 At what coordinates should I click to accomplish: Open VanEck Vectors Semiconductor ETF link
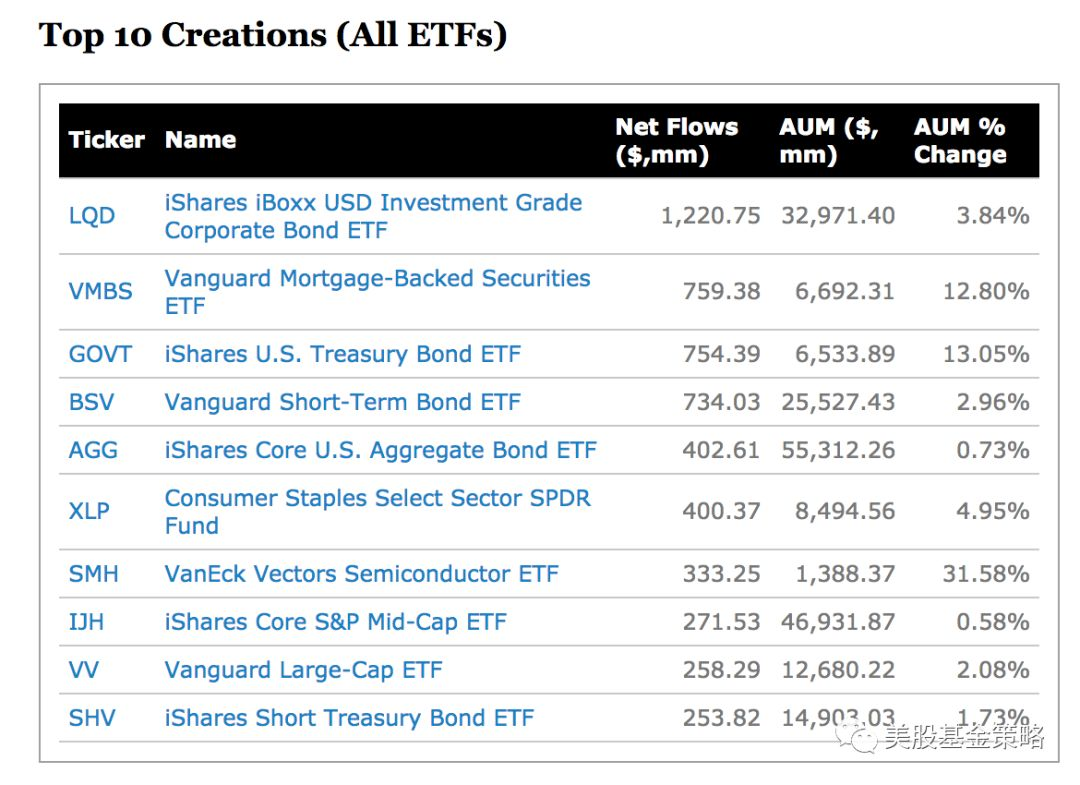click(361, 574)
